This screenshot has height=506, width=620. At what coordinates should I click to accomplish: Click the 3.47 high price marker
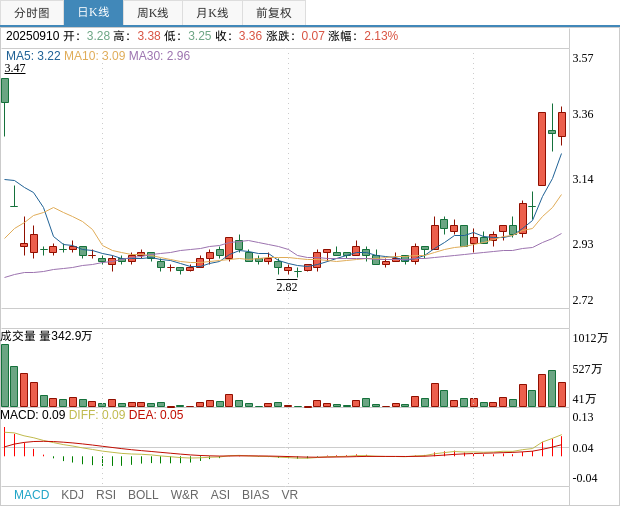pyautogui.click(x=15, y=68)
